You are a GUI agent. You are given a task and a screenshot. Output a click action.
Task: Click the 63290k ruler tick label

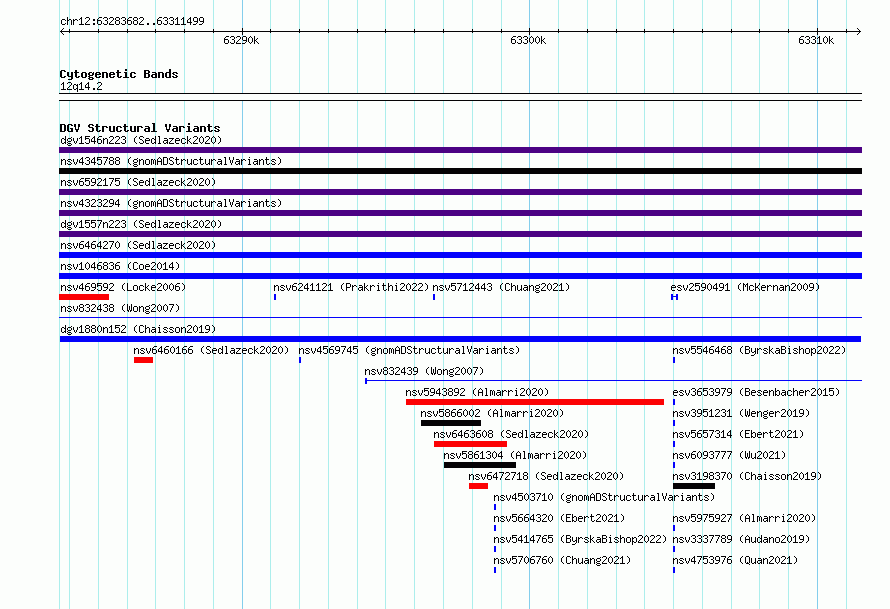(241, 40)
